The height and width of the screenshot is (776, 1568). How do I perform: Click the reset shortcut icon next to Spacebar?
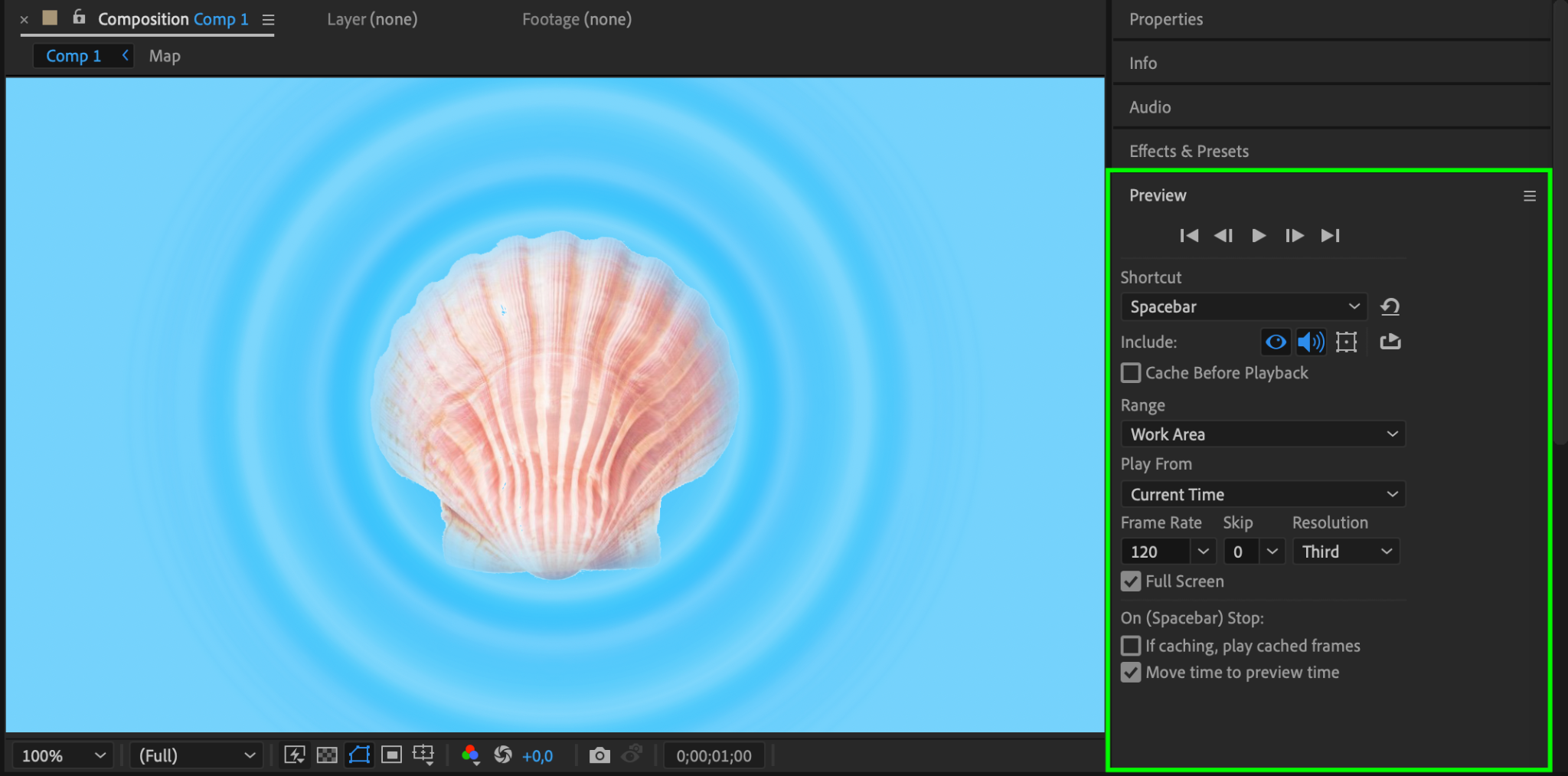[1390, 307]
